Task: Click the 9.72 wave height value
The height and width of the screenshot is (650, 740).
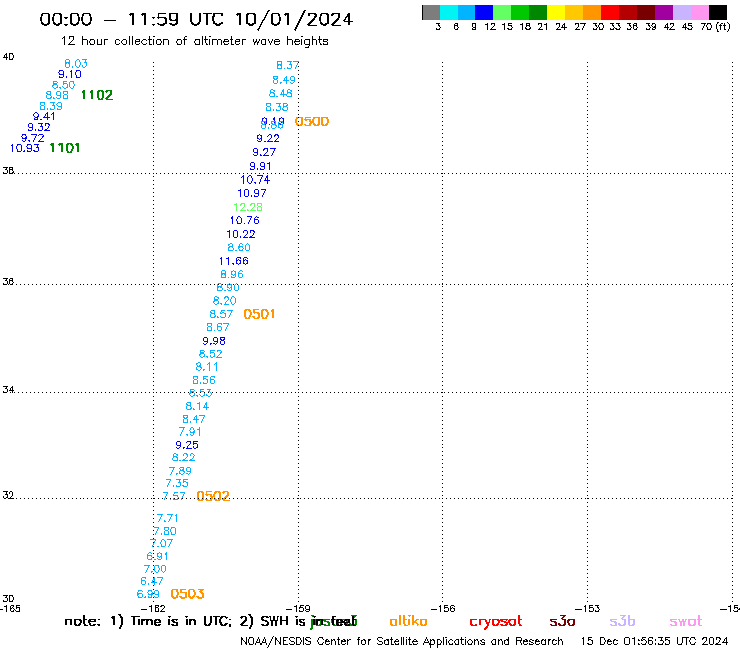Action: click(33, 138)
